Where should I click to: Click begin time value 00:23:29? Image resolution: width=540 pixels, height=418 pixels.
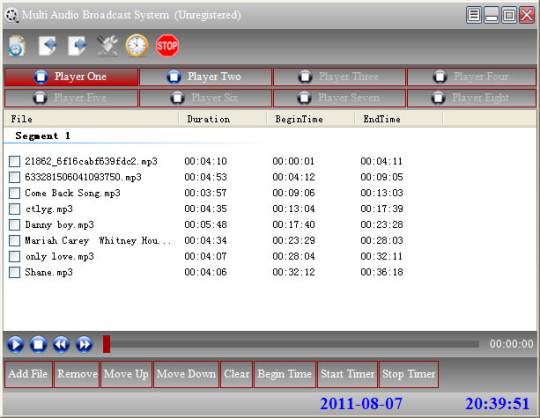(x=294, y=240)
